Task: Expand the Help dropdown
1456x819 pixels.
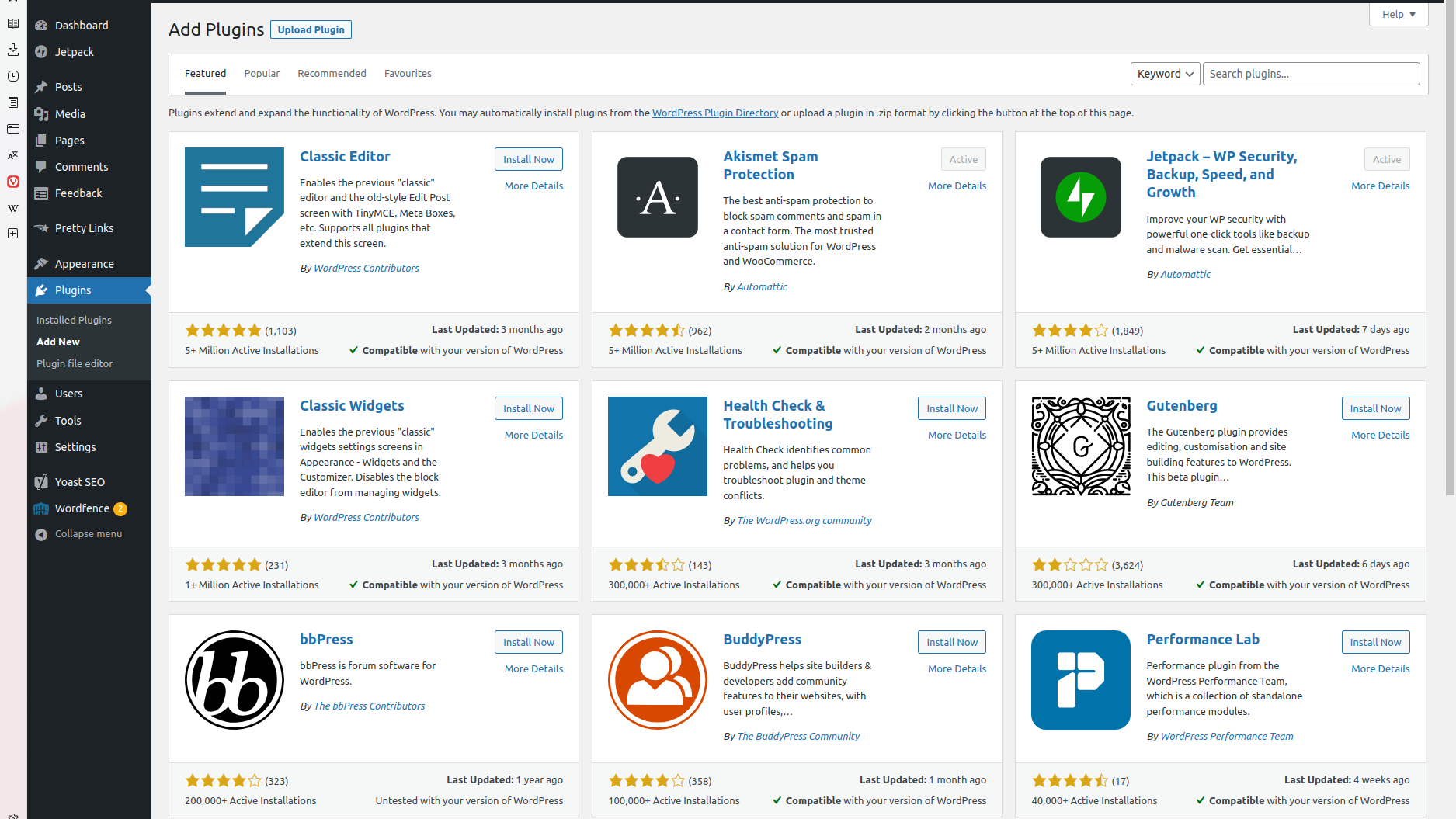Action: pyautogui.click(x=1399, y=14)
